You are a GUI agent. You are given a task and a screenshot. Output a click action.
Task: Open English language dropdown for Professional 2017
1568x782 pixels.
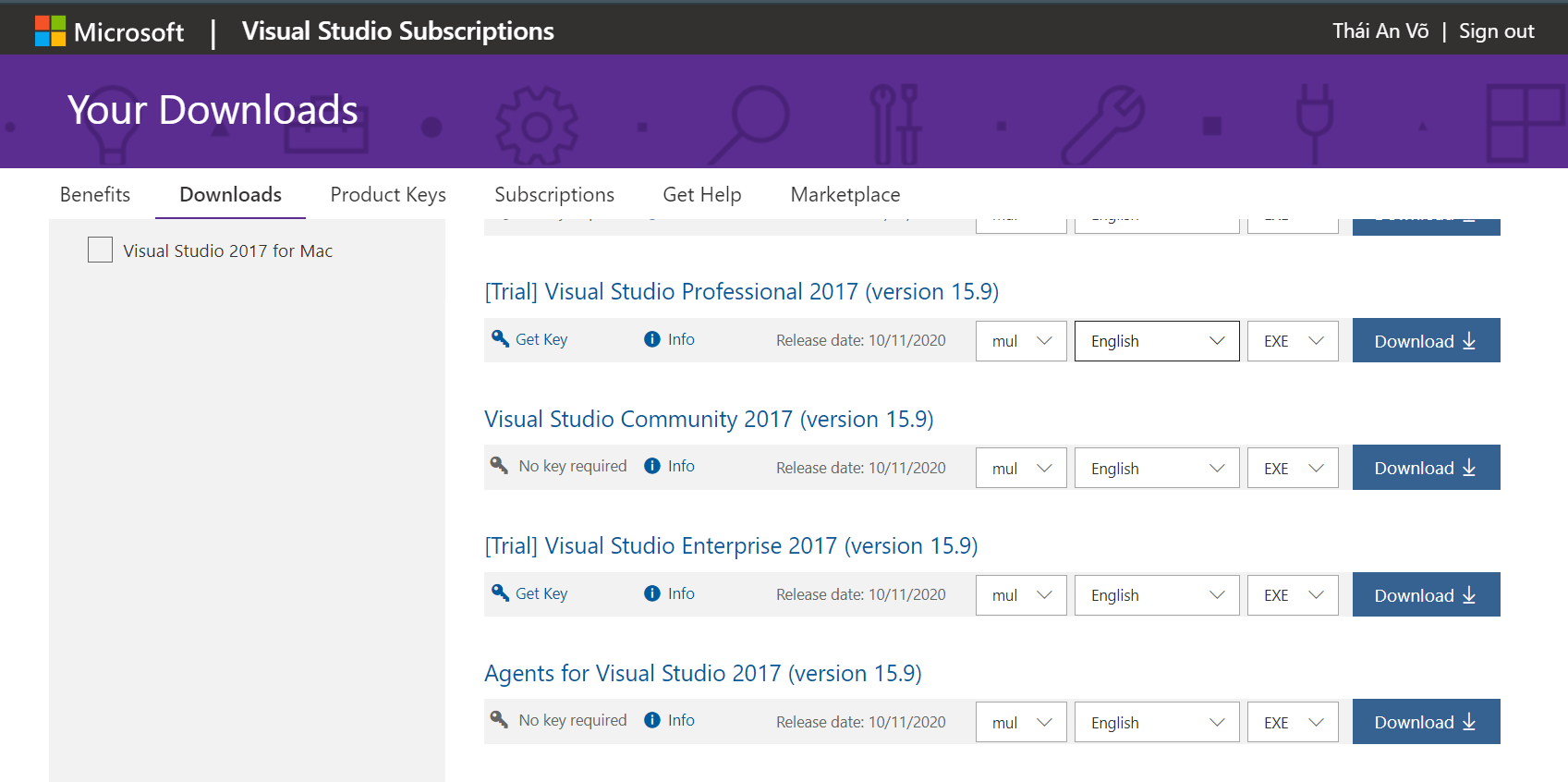click(x=1157, y=341)
